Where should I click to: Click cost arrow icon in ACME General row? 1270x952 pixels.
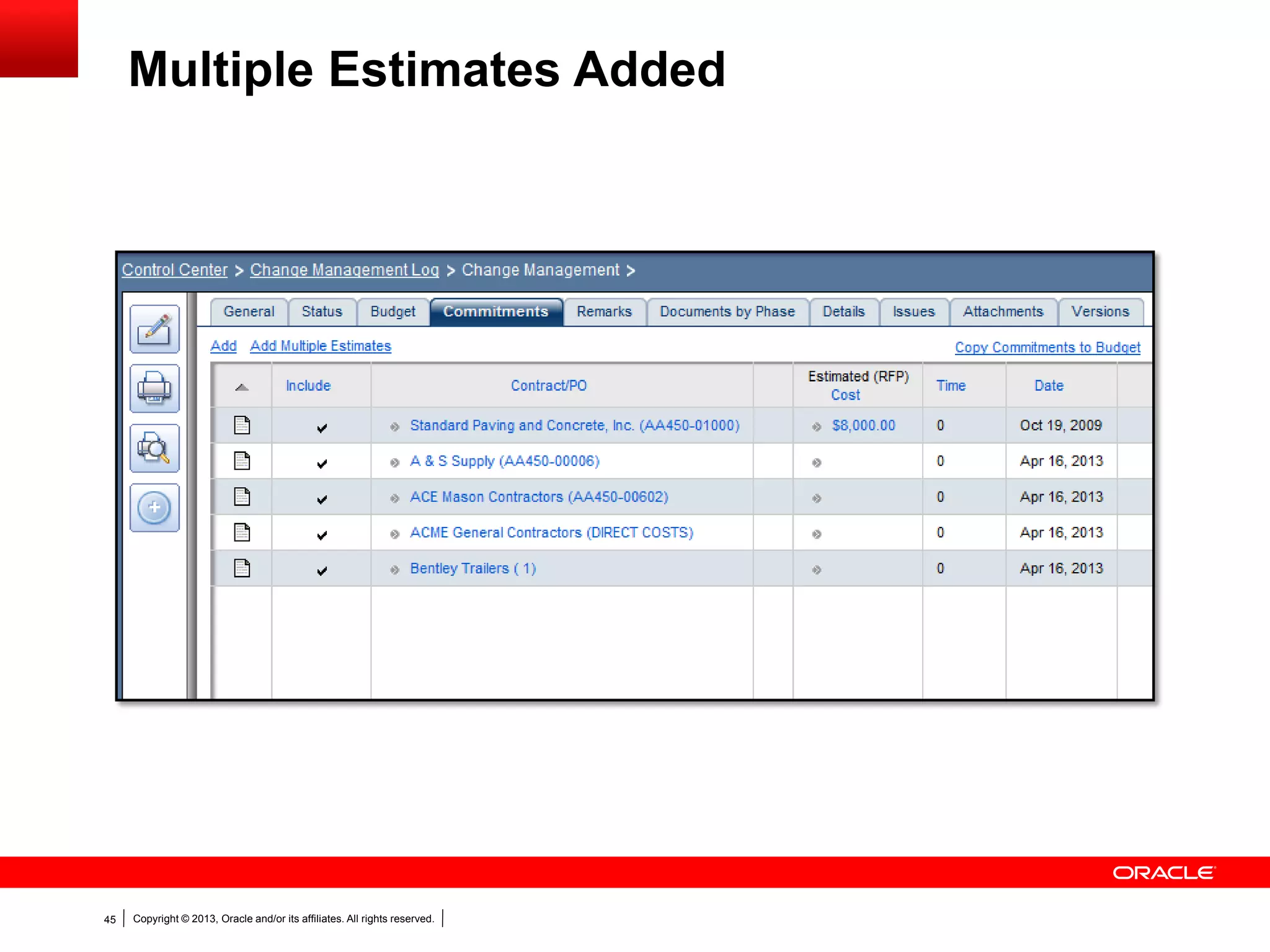coord(817,534)
